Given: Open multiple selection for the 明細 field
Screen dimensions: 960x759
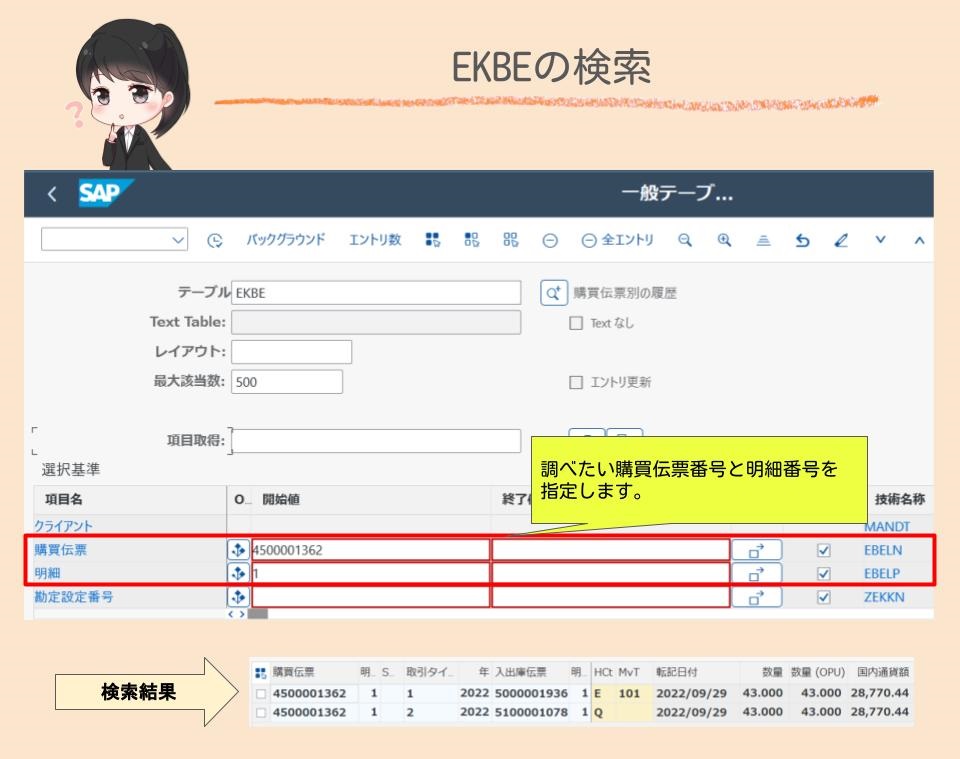Looking at the screenshot, I should click(237, 573).
